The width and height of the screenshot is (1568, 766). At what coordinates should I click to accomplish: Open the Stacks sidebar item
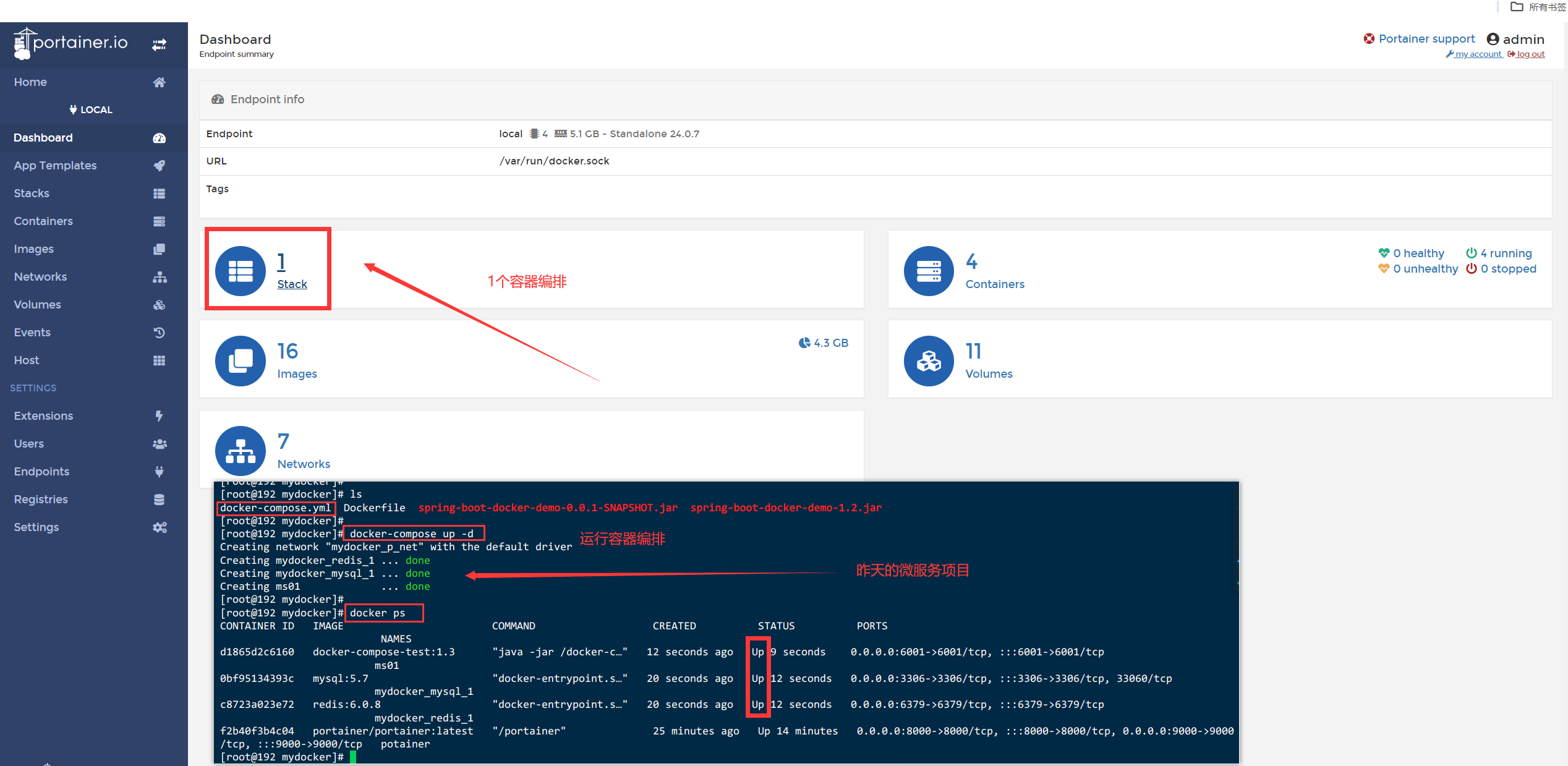point(32,193)
